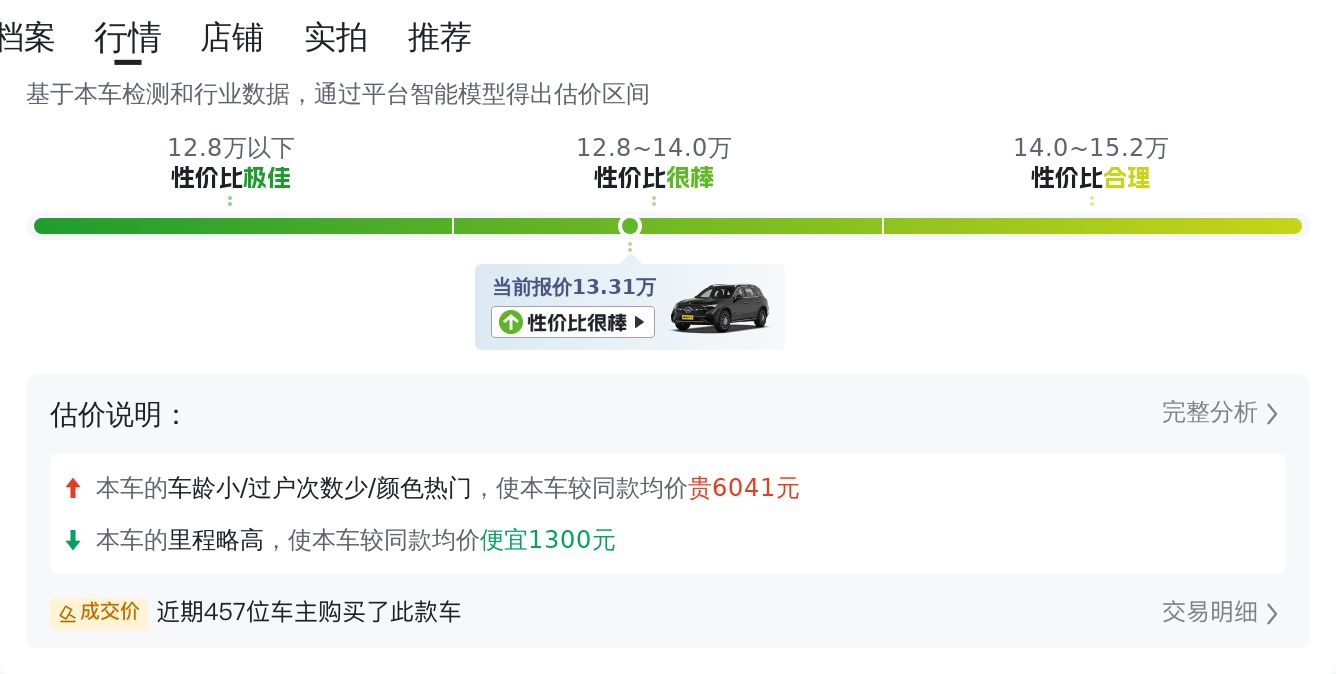1336x674 pixels.
Task: Click the green down arrow icon
Action: pos(72,540)
